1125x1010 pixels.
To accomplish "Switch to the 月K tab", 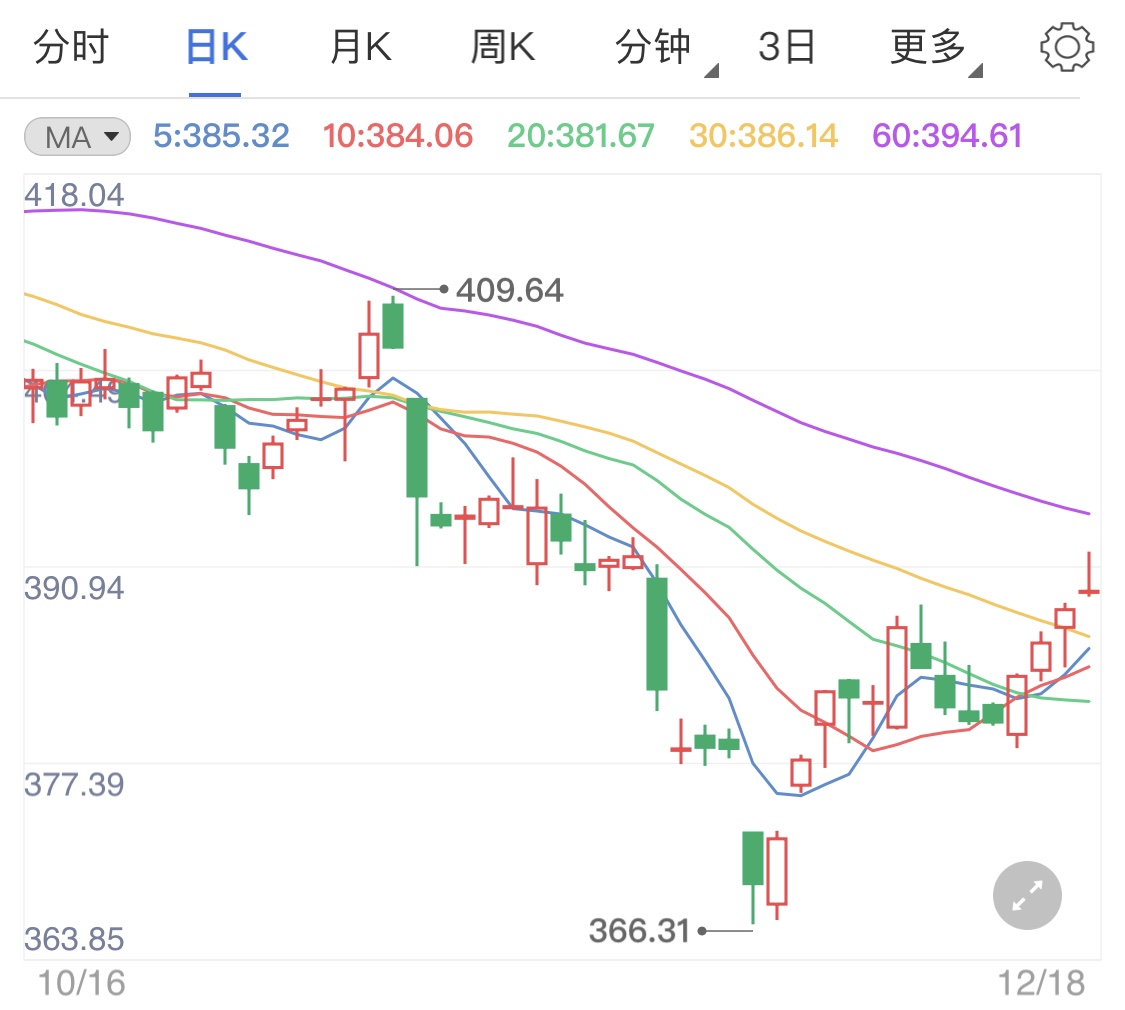I will [x=360, y=47].
